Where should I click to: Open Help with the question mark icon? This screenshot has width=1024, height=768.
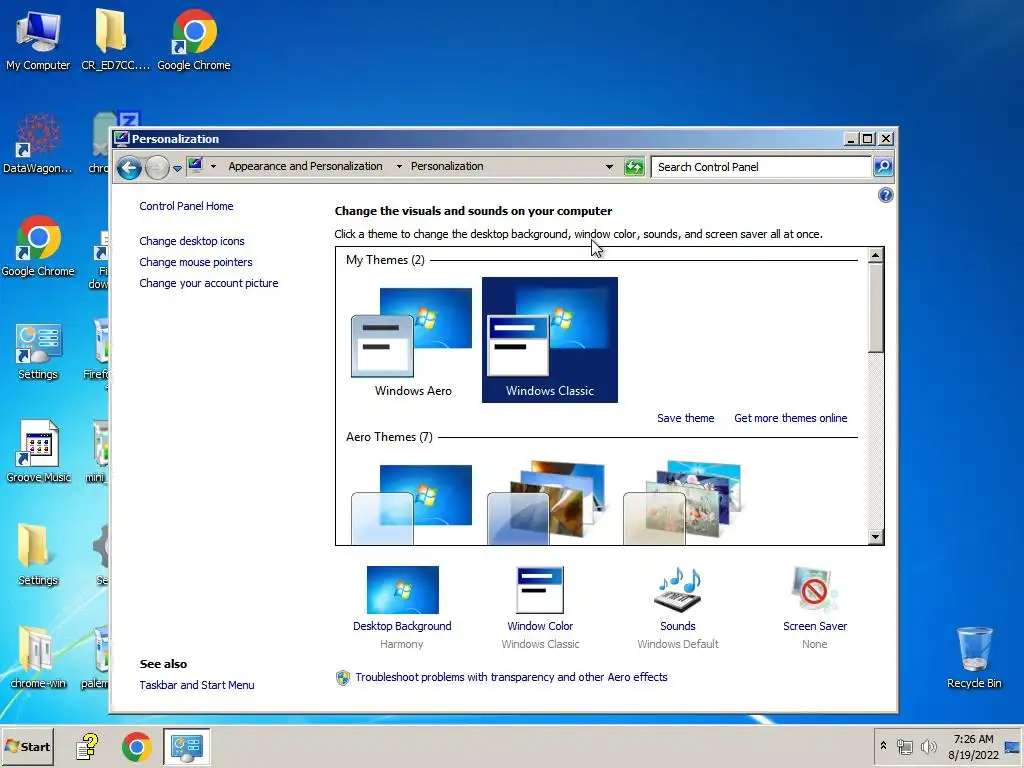point(886,195)
